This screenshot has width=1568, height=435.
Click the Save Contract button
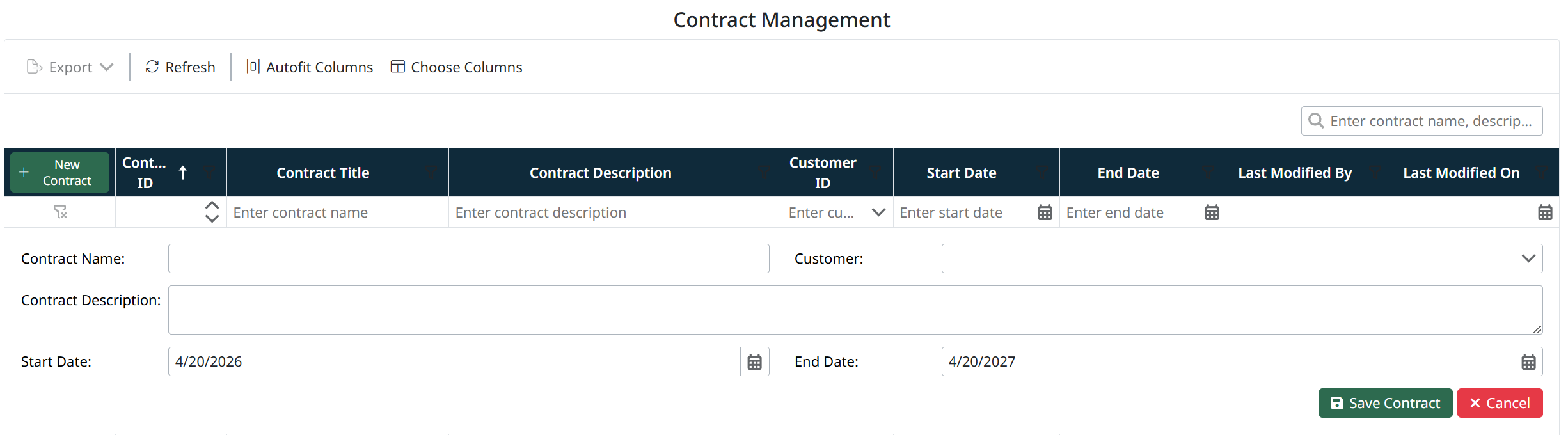point(1385,403)
